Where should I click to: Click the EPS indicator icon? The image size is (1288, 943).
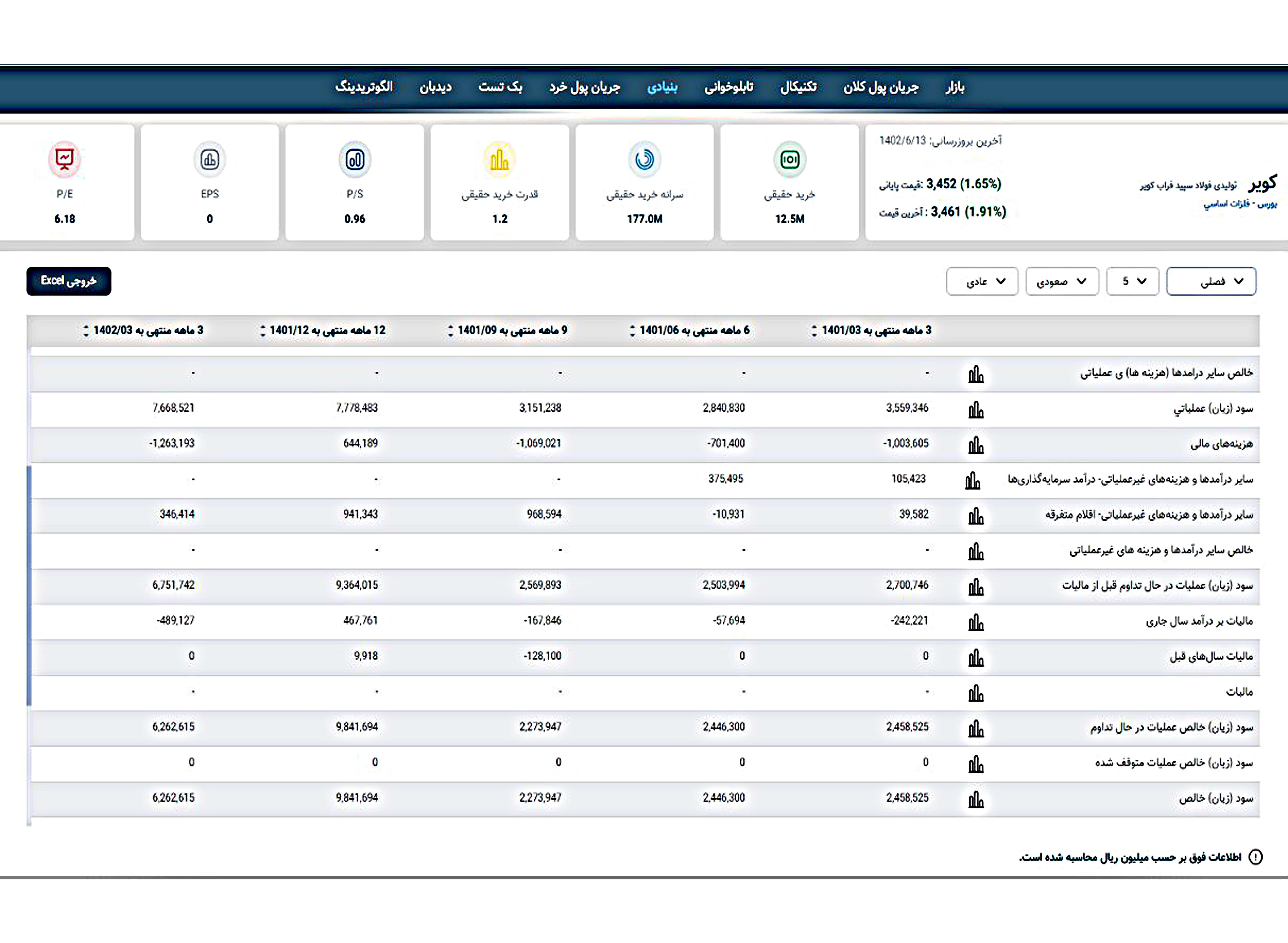210,159
